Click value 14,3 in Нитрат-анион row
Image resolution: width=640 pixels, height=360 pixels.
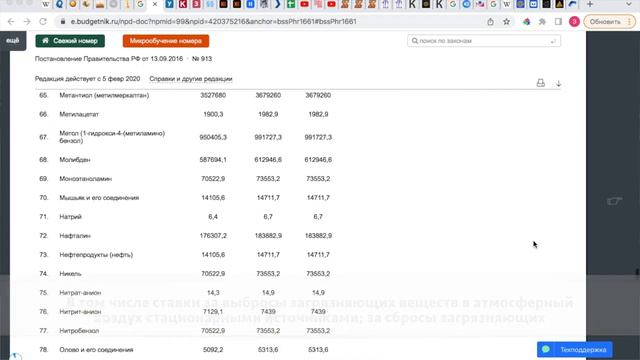pos(213,293)
